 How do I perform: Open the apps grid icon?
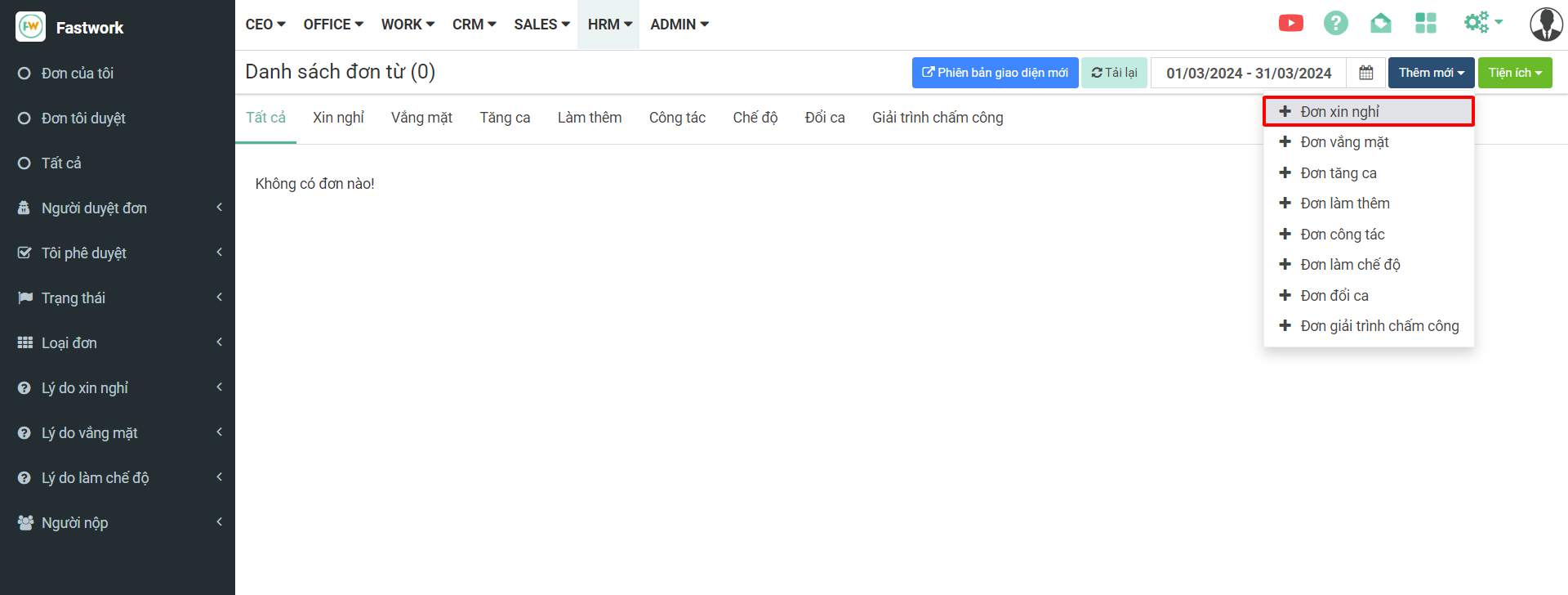coord(1425,23)
